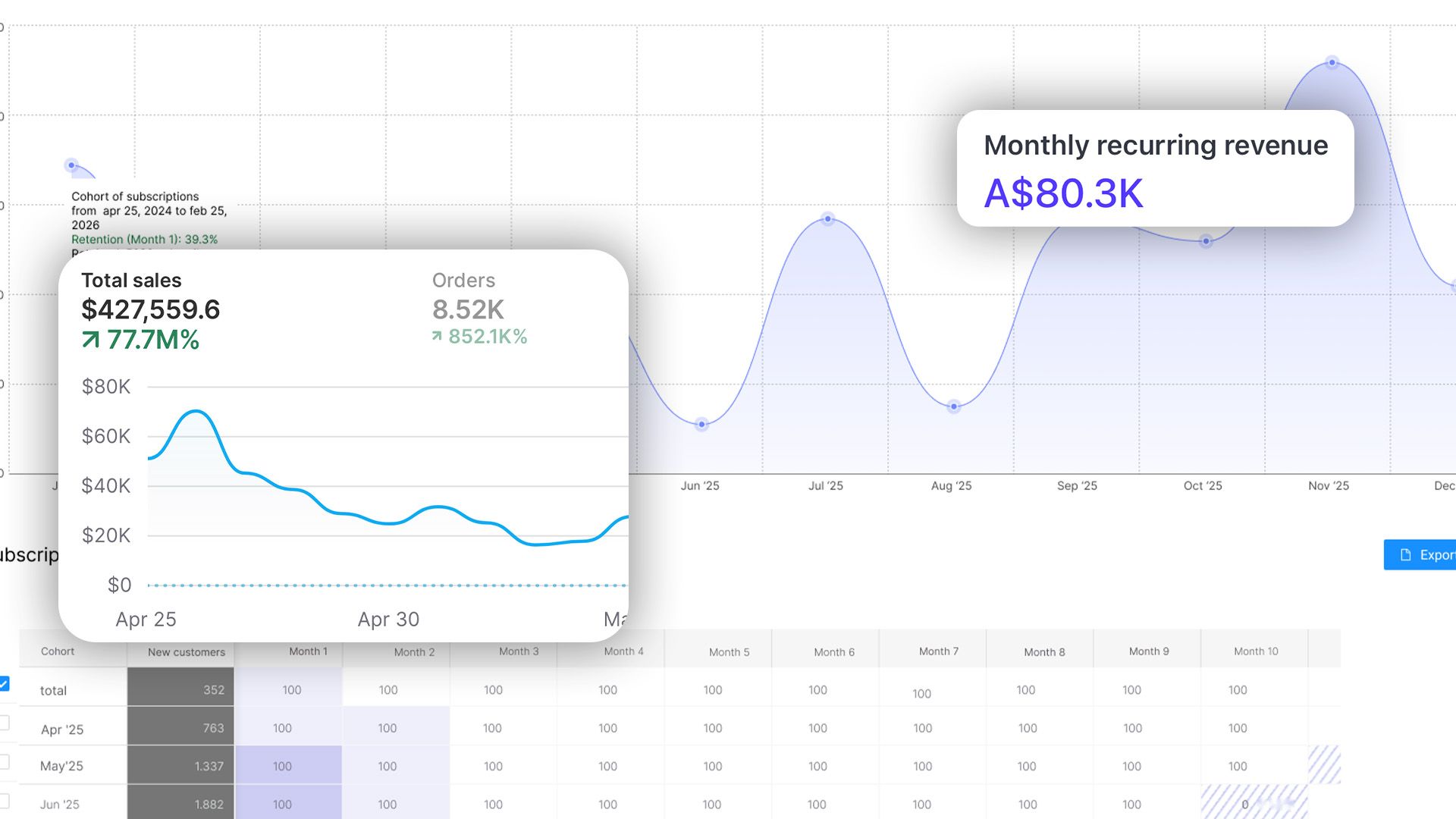The height and width of the screenshot is (819, 1456).
Task: Select the Aug '25 chart data point
Action: (954, 406)
